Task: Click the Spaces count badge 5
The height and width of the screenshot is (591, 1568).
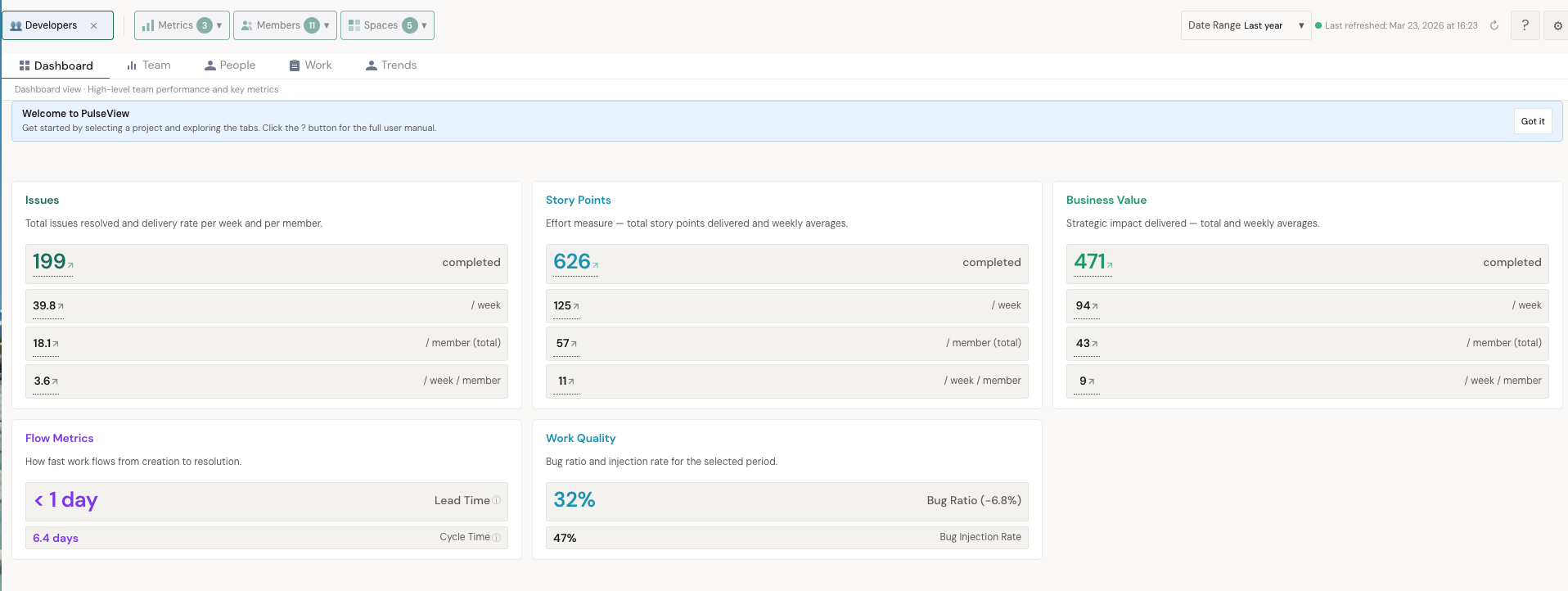Action: pos(410,25)
